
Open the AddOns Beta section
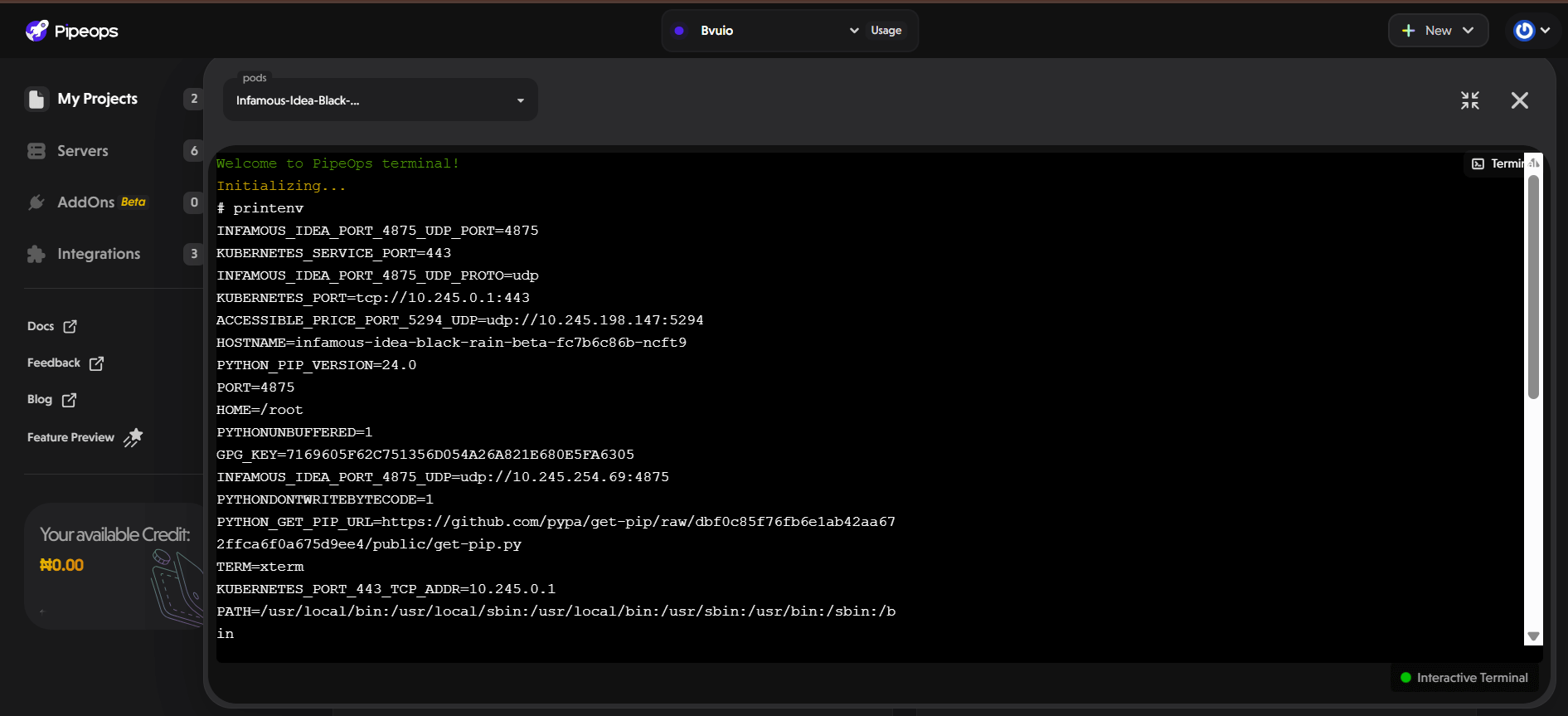pyautogui.click(x=101, y=202)
